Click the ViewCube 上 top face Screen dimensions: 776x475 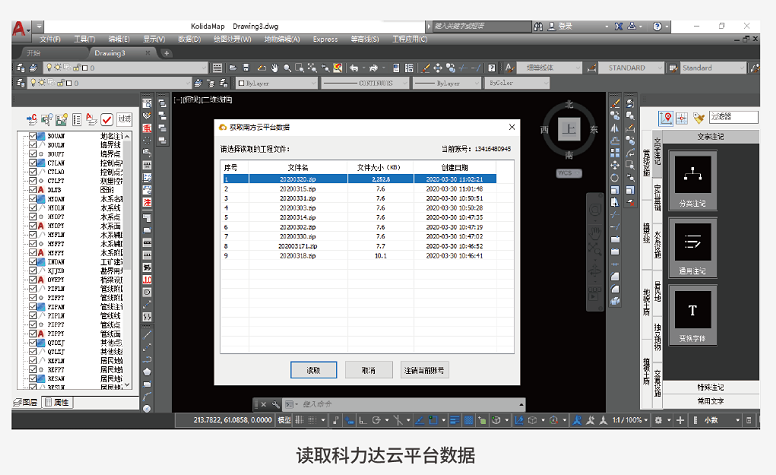[x=569, y=130]
